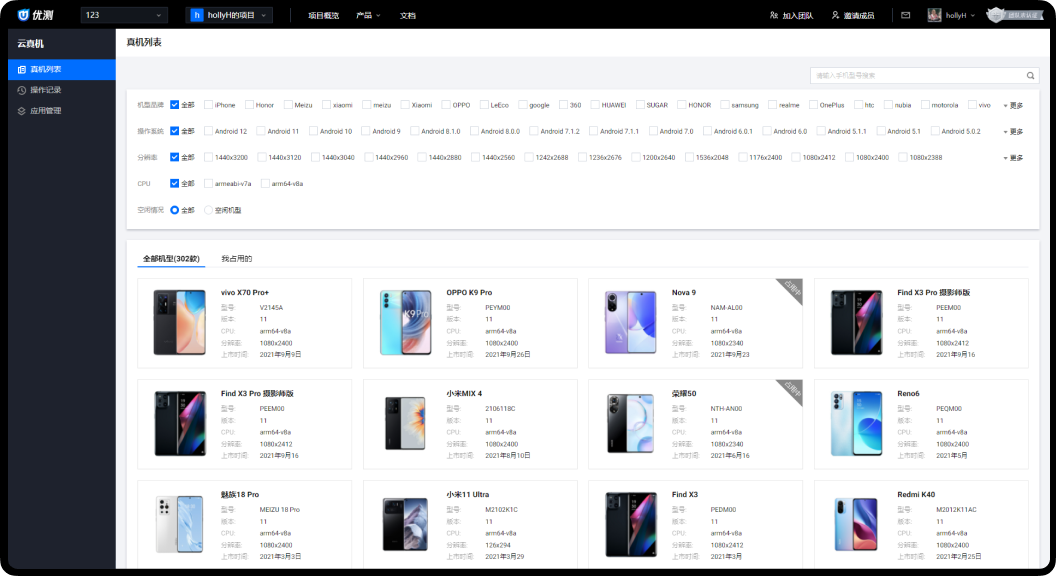The width and height of the screenshot is (1056, 576).
Task: Click the hollyH user avatar
Action: 934,15
